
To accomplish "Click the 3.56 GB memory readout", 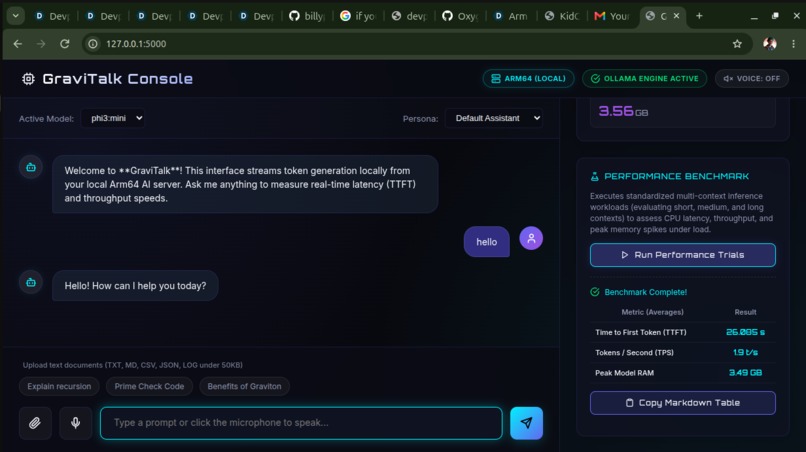I will coord(623,111).
